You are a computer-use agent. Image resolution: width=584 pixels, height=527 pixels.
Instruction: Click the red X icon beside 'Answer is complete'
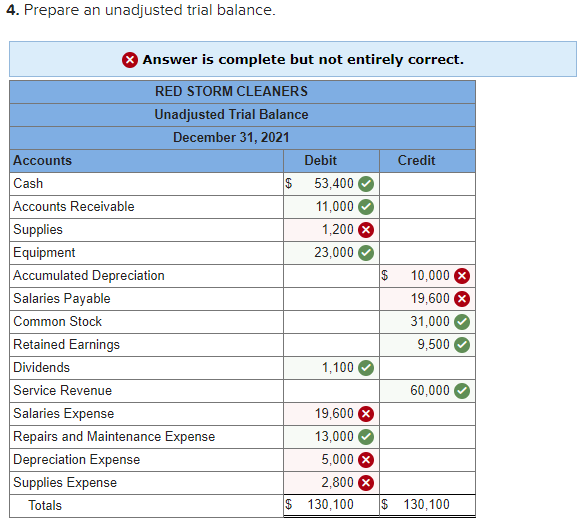130,60
